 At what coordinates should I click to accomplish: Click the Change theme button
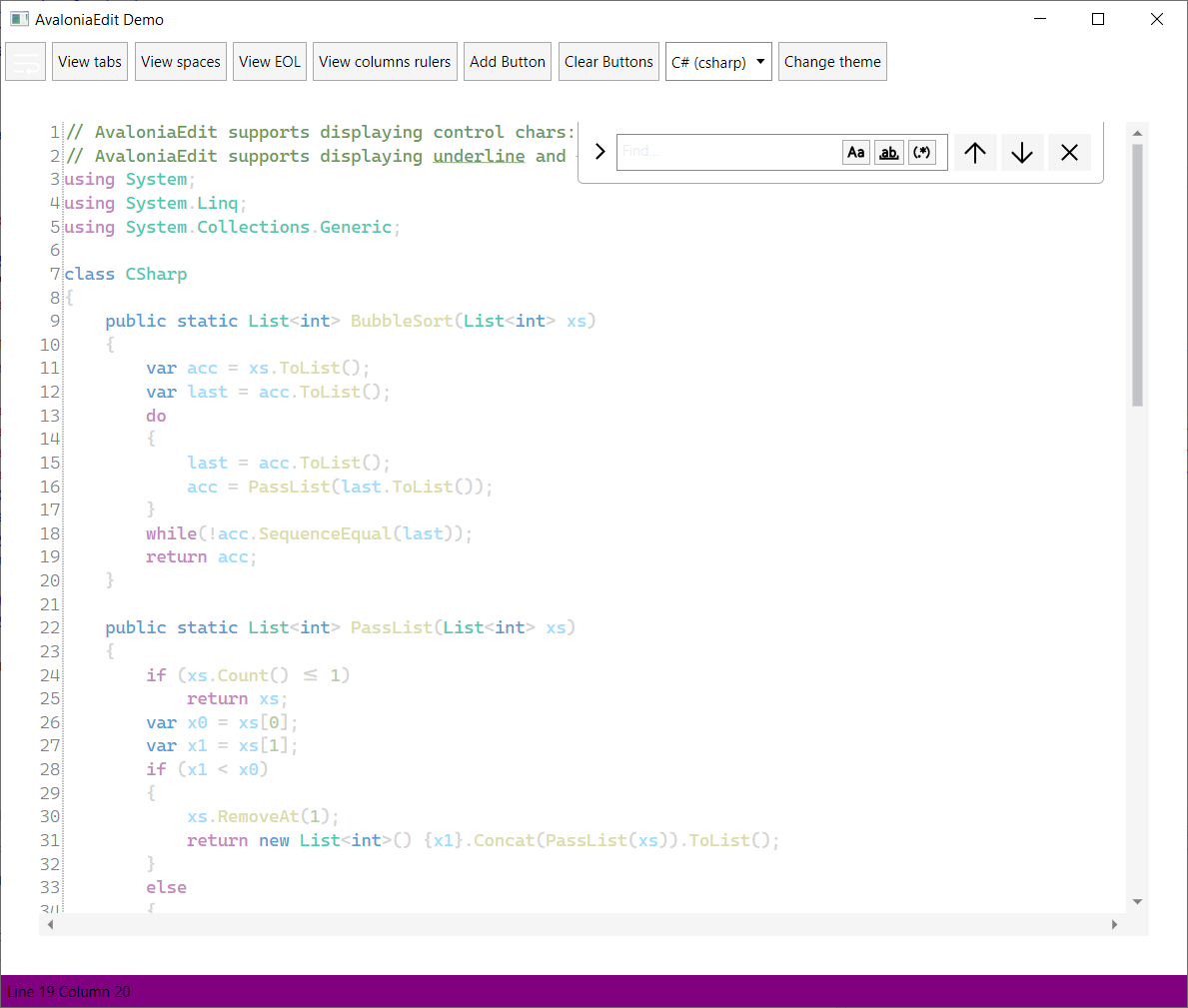(x=832, y=61)
